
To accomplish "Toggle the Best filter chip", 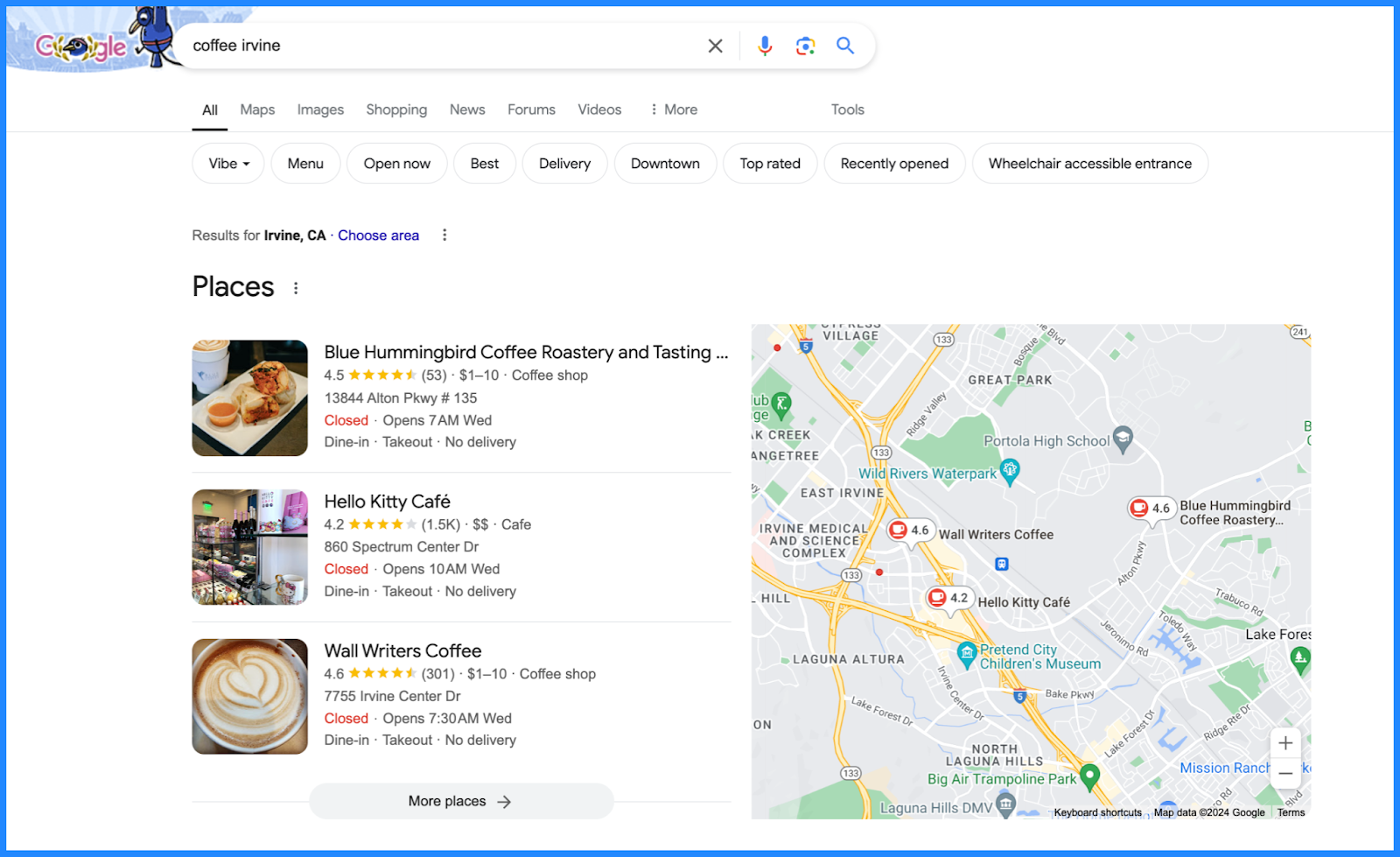I will click(x=485, y=164).
